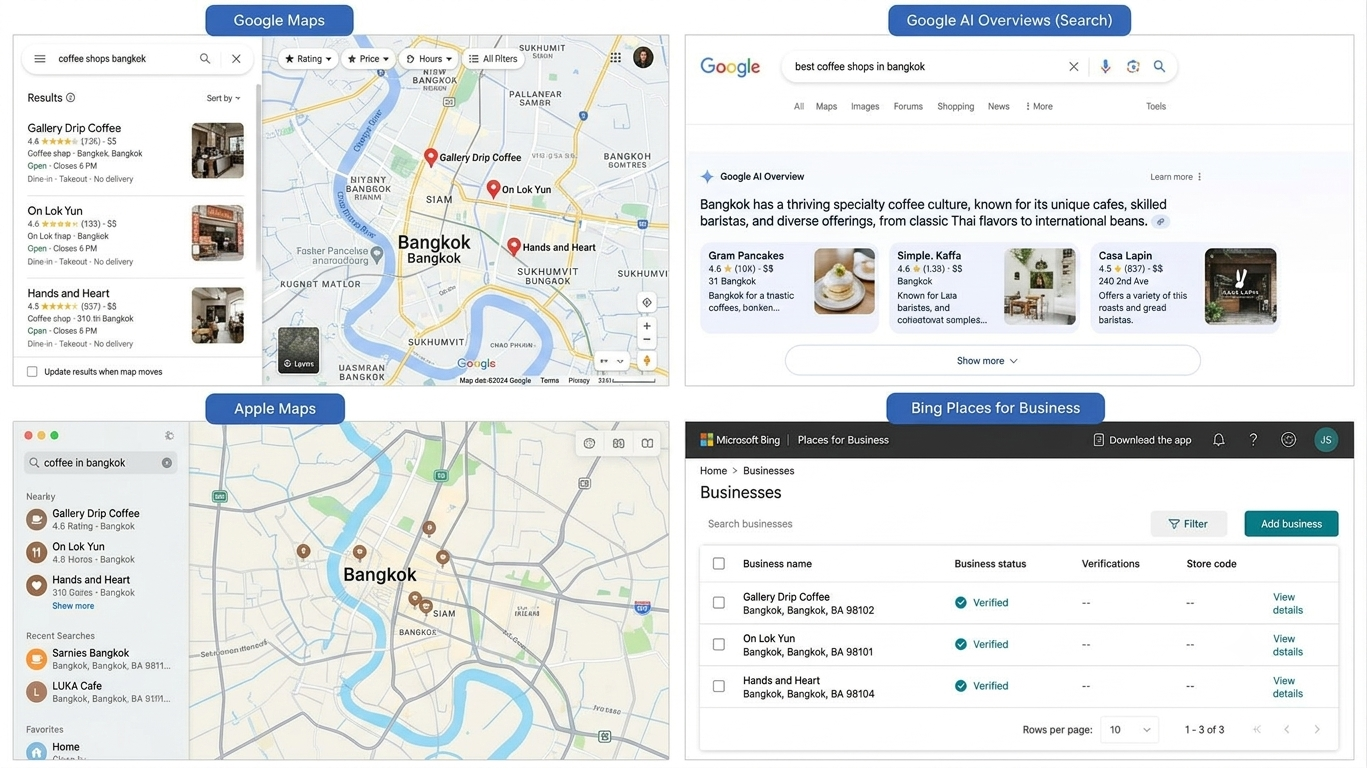This screenshot has width=1367, height=768.
Task: Open the Rows per page dropdown
Action: (x=1129, y=730)
